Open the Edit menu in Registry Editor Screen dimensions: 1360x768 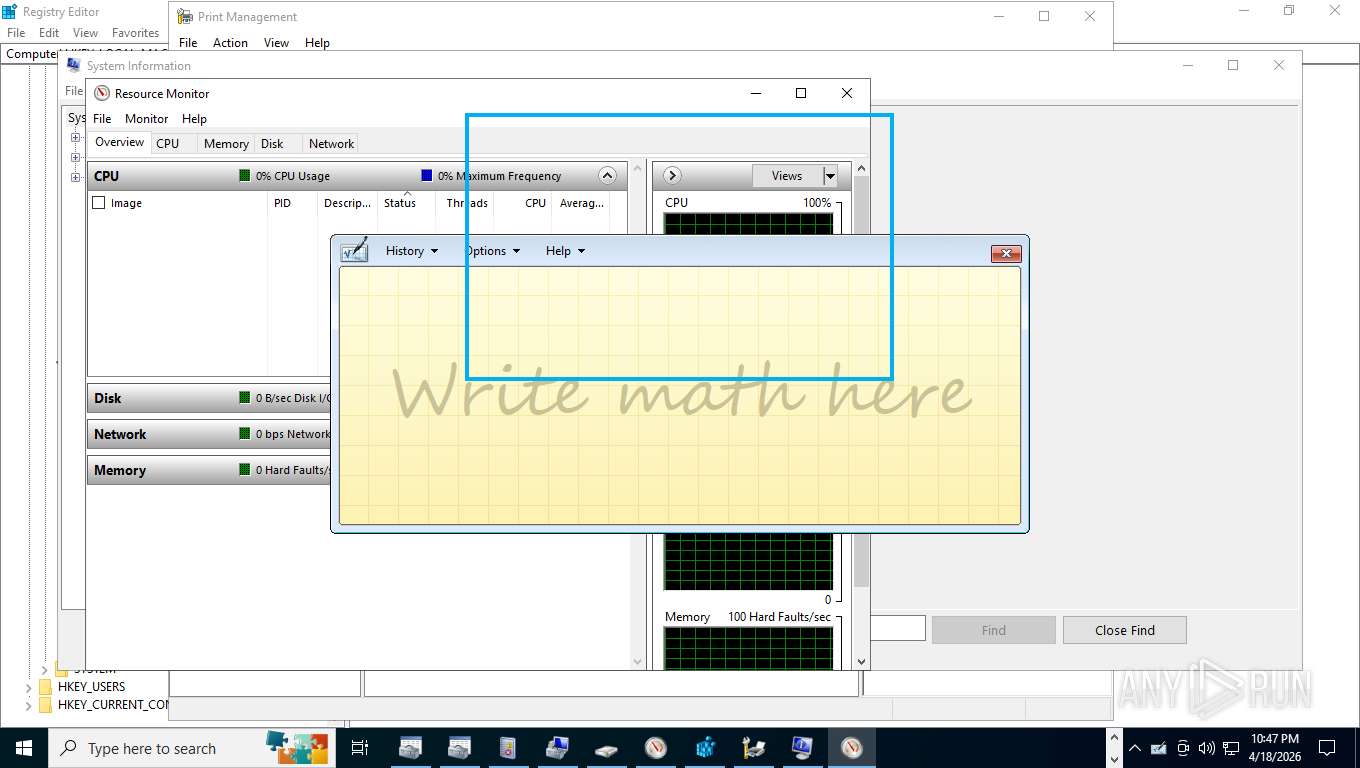click(x=49, y=33)
